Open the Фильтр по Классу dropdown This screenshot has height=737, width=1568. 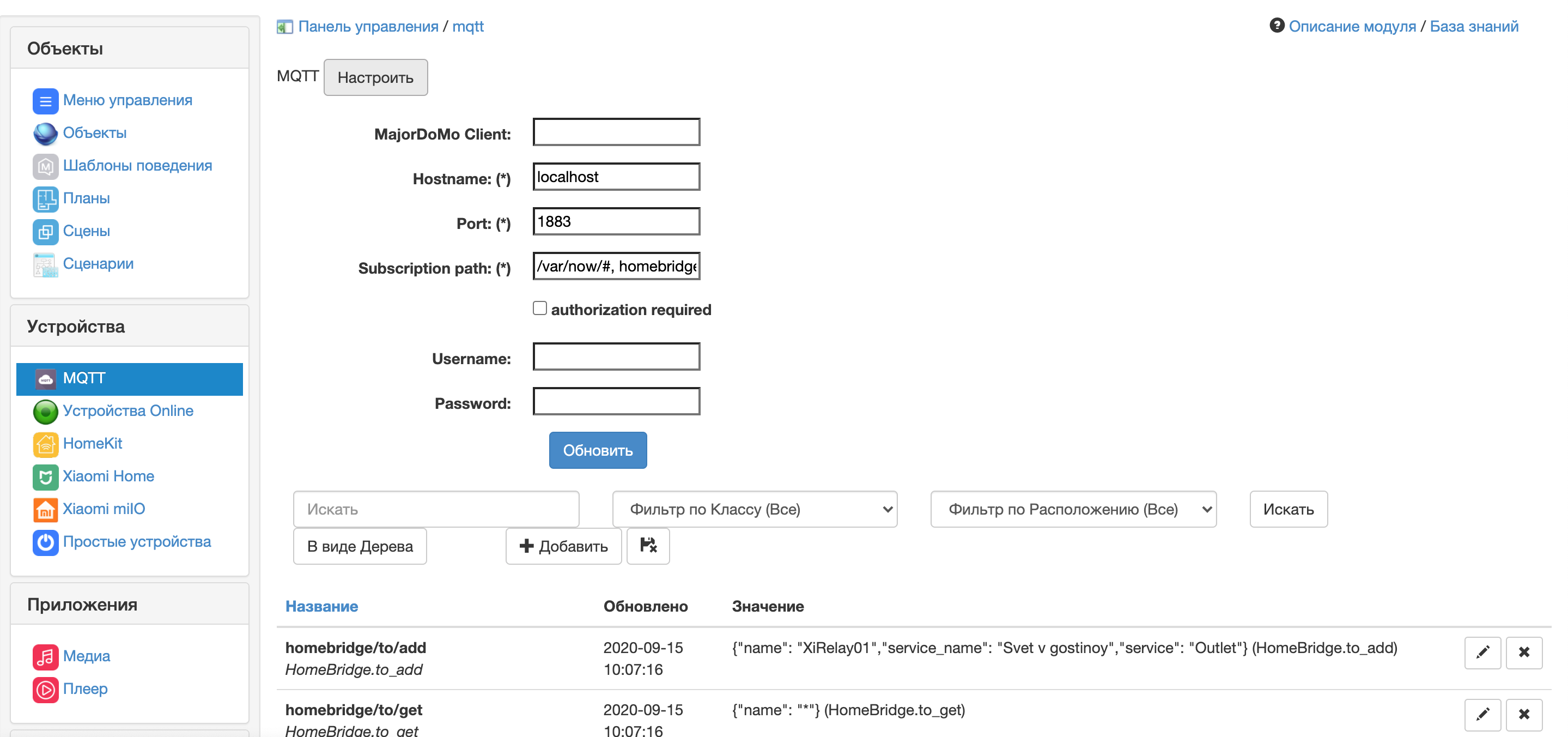754,509
